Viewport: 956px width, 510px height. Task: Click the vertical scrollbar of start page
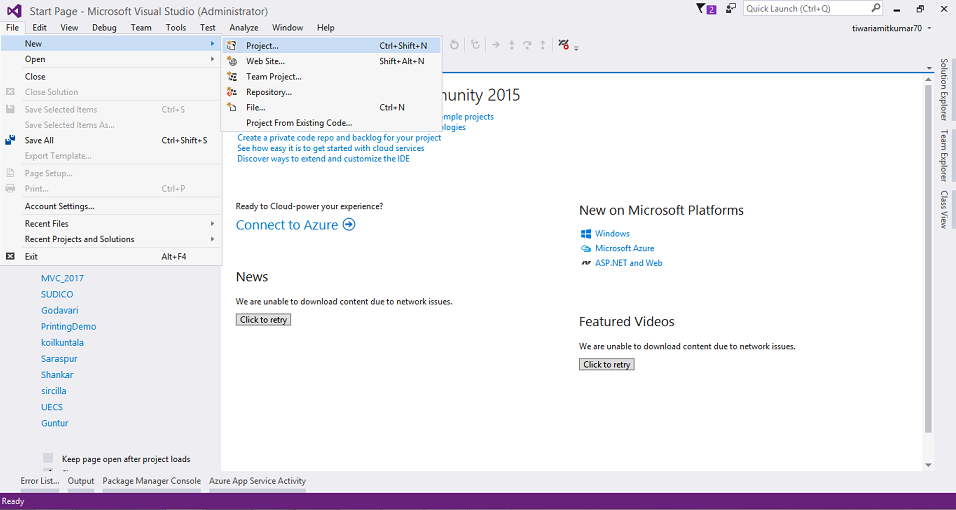point(928,259)
